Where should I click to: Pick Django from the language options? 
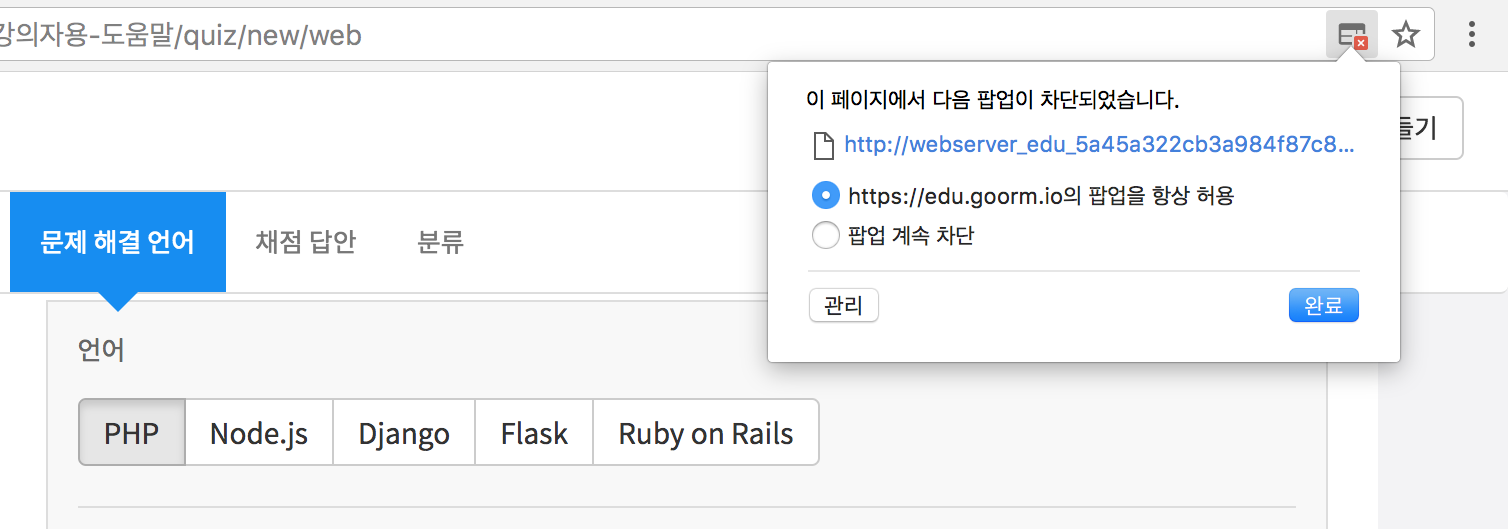tap(404, 433)
